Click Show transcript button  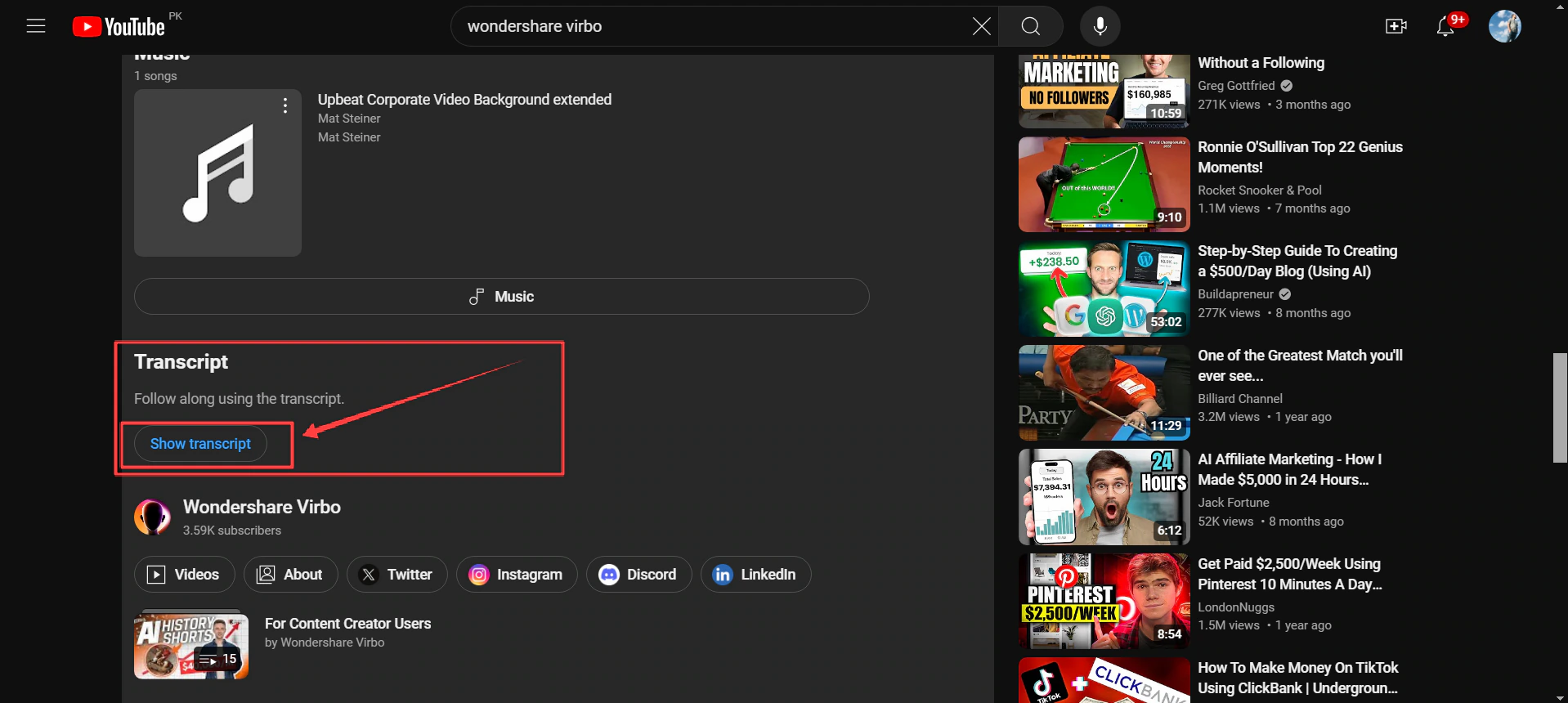(x=200, y=444)
